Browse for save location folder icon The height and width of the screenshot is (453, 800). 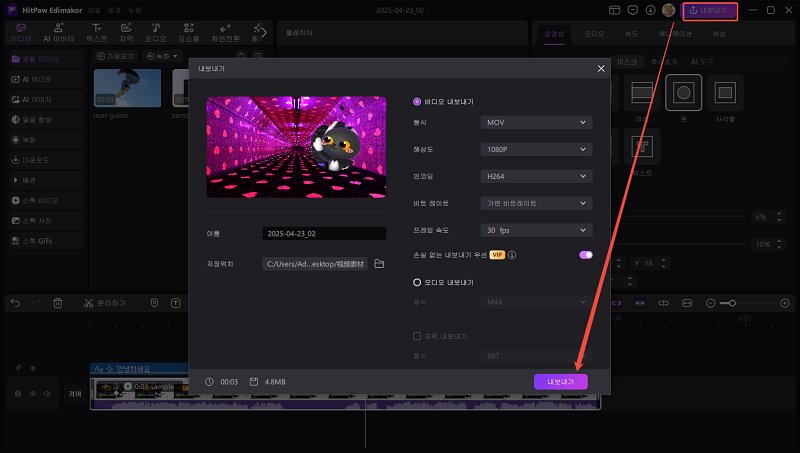(379, 264)
